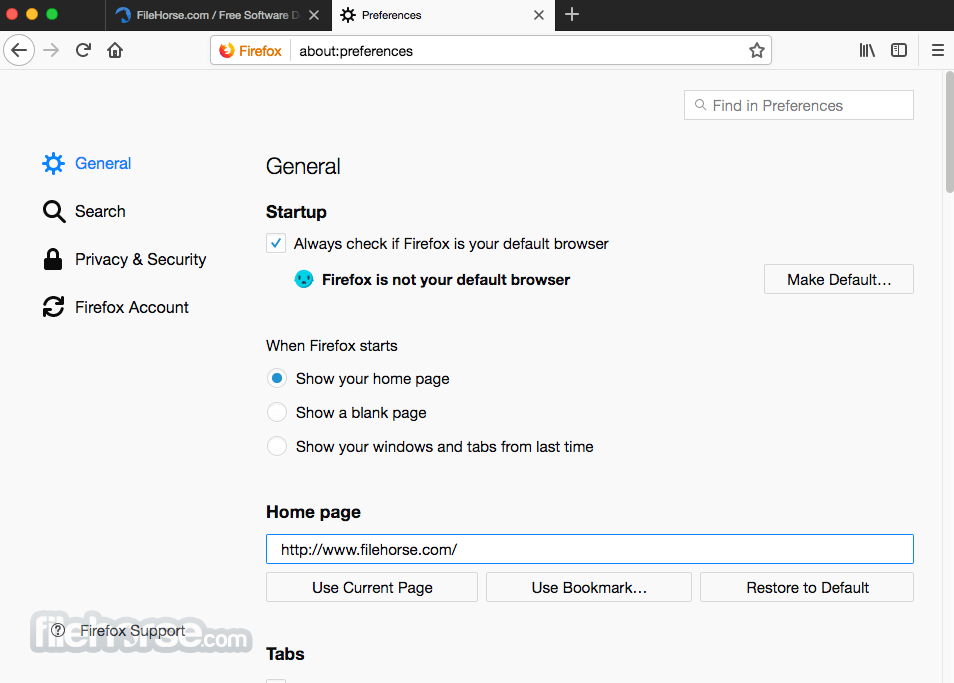Uncheck Always check if Firefox is default browser
The width and height of the screenshot is (954, 683).
pyautogui.click(x=276, y=243)
